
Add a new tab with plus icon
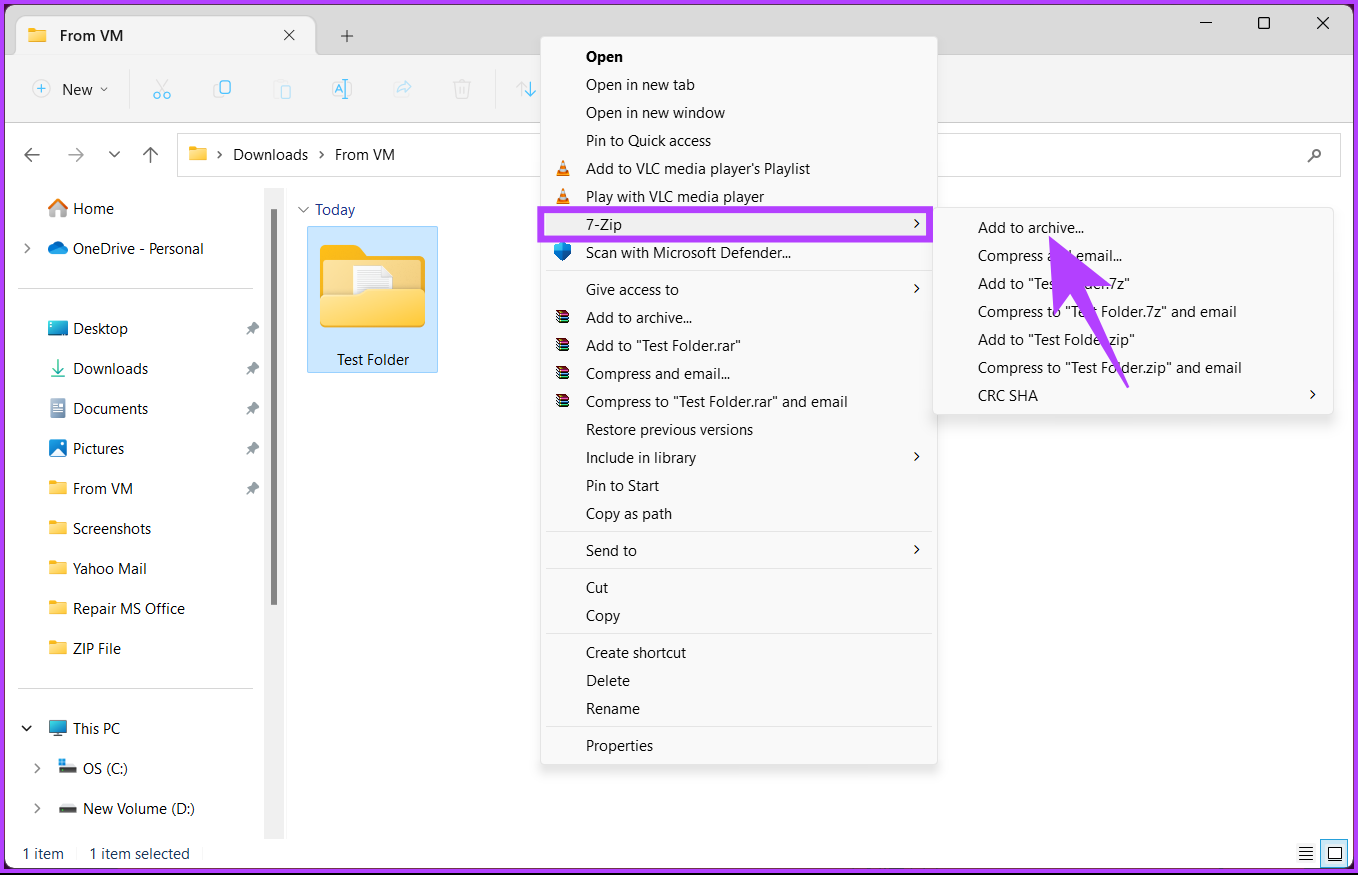347,36
